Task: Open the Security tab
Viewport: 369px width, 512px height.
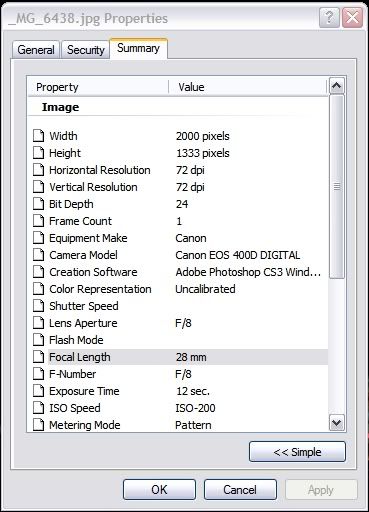Action: [86, 50]
